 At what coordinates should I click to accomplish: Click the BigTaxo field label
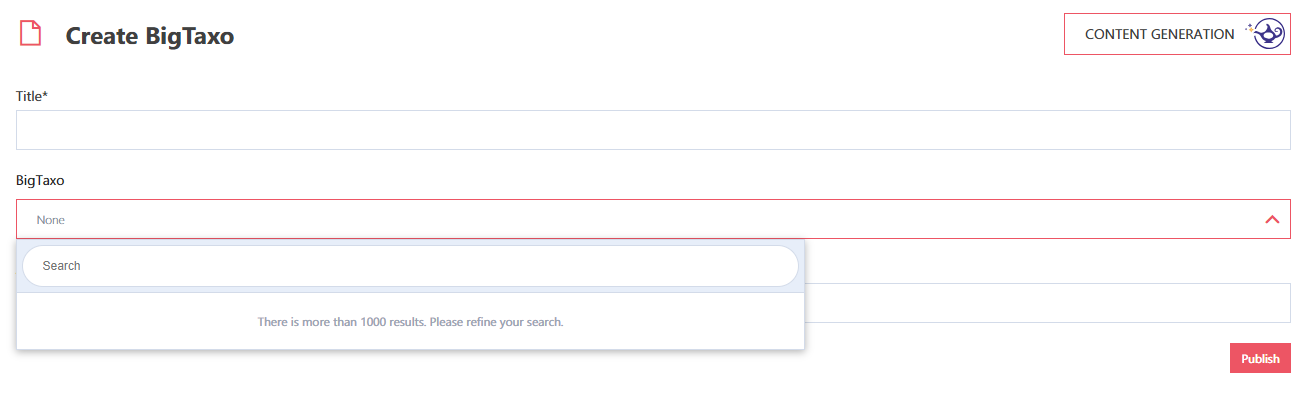point(39,180)
